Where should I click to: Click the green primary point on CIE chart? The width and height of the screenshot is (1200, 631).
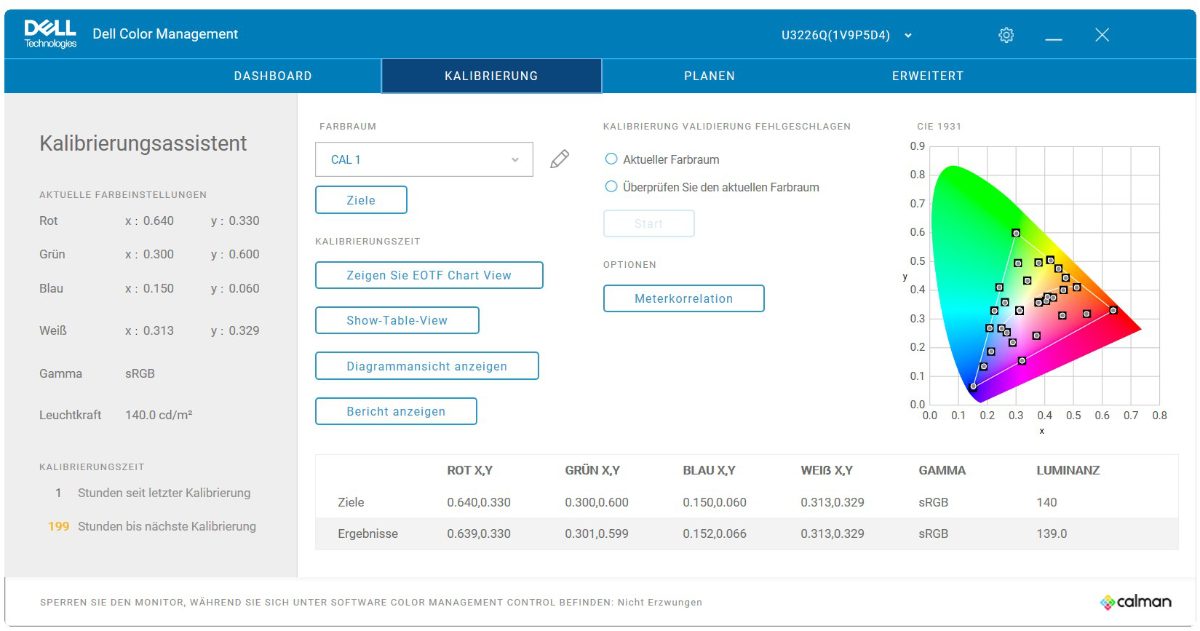click(1016, 233)
